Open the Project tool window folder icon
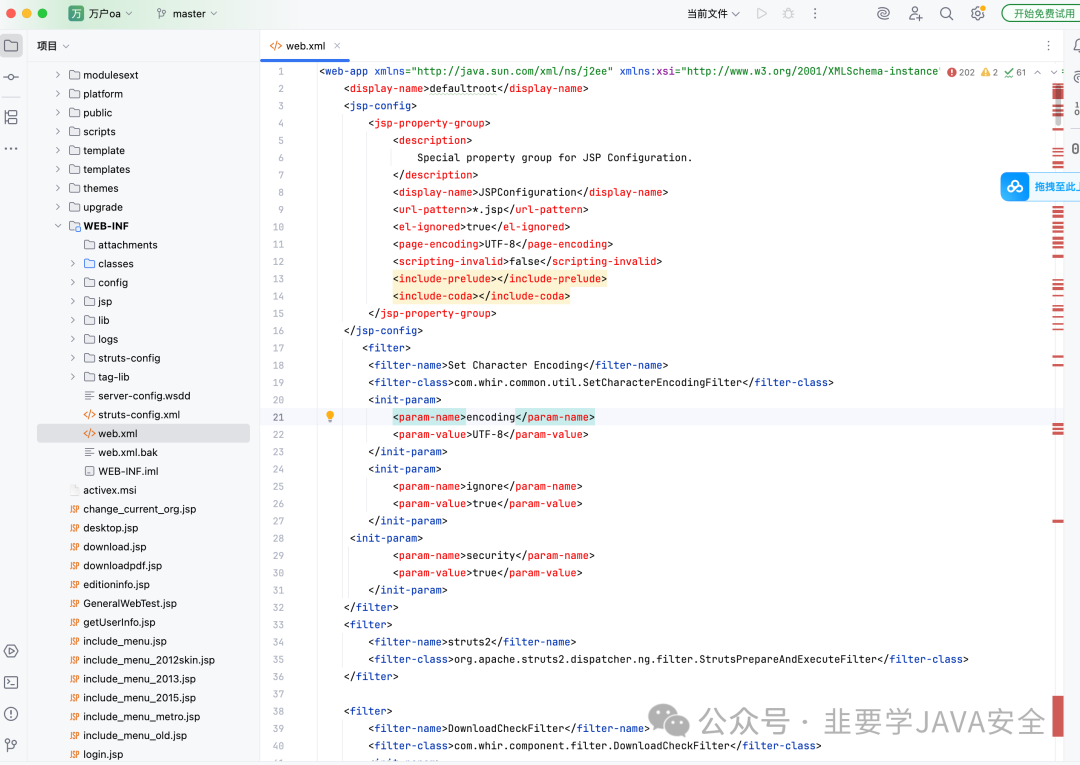 [x=12, y=45]
